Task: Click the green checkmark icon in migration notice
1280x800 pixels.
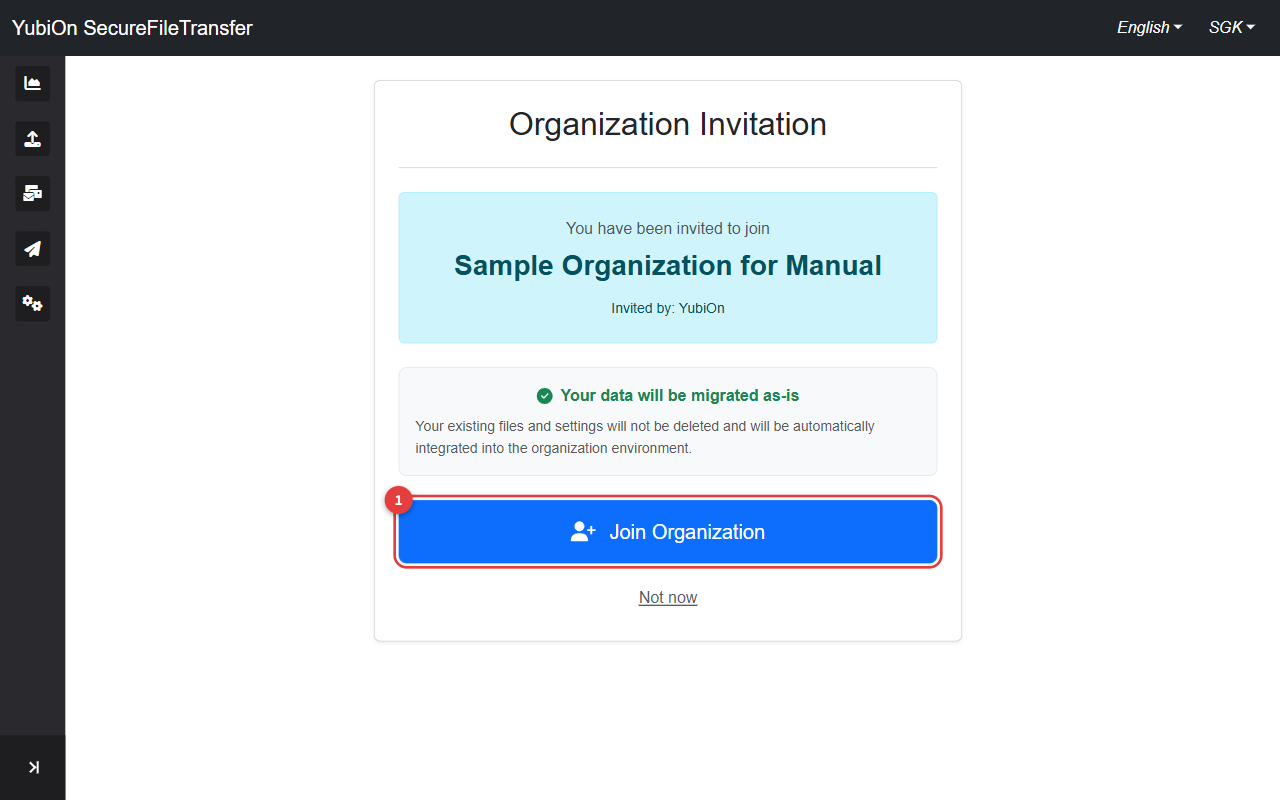Action: coord(544,396)
